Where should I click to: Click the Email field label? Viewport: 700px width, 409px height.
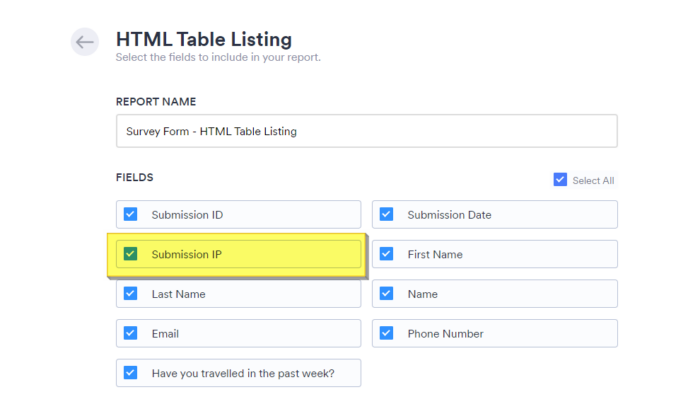point(165,334)
